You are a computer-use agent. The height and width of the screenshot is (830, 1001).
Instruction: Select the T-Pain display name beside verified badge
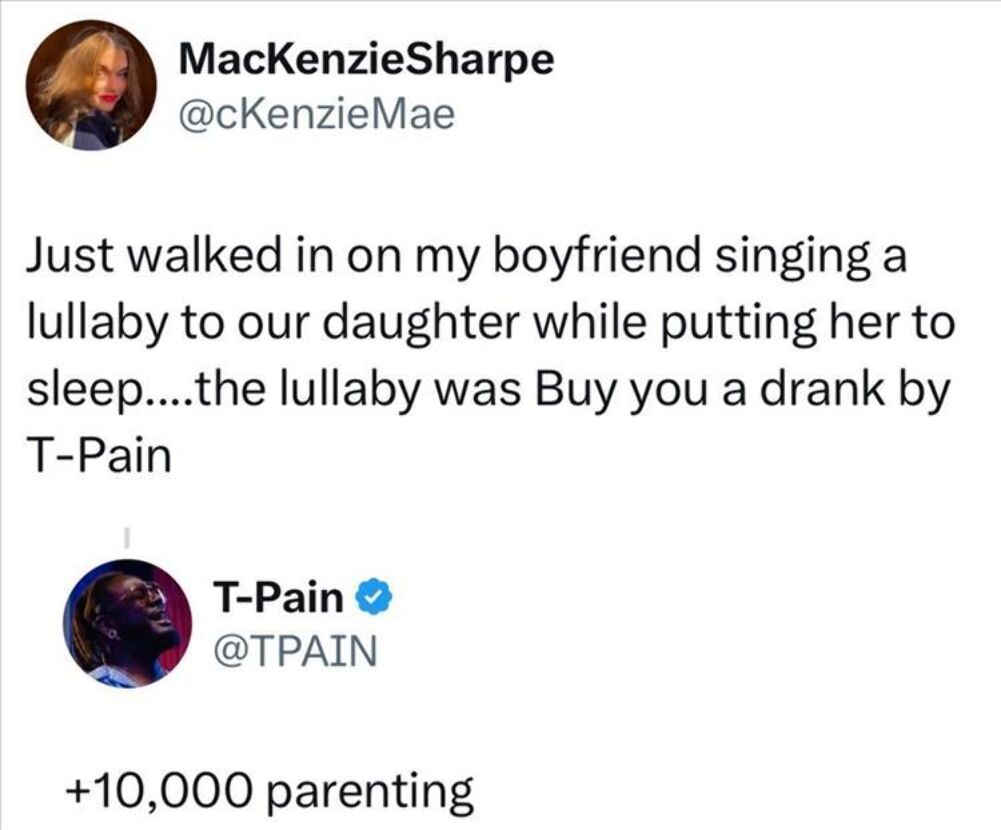coord(278,599)
